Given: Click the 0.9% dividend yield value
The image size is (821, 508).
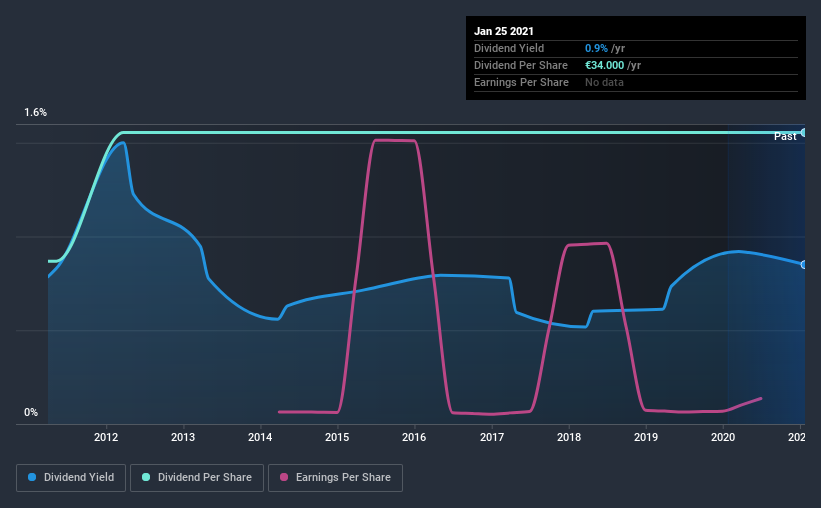Looking at the screenshot, I should [596, 48].
